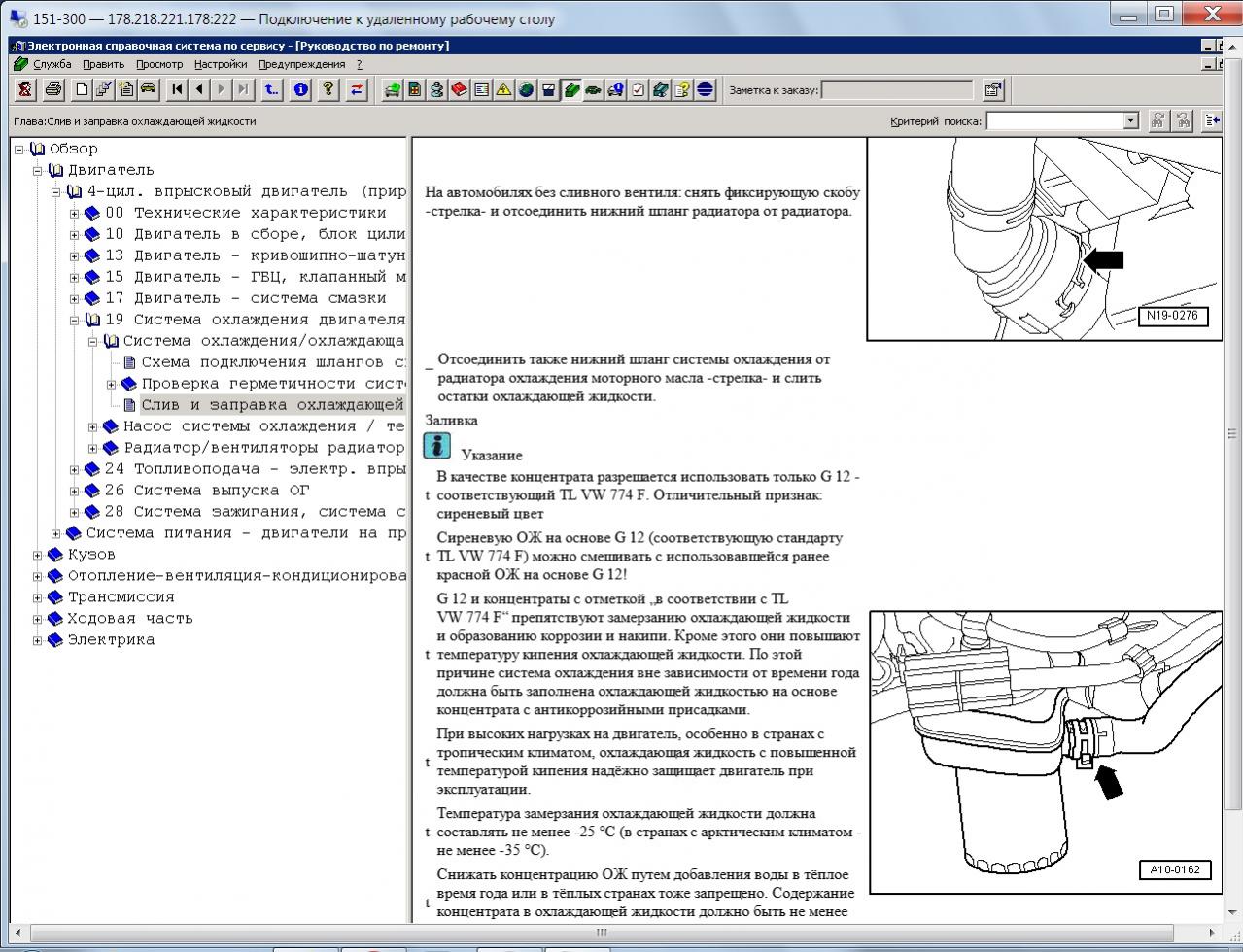1243x952 pixels.
Task: Click the green car with light icon
Action: [392, 90]
